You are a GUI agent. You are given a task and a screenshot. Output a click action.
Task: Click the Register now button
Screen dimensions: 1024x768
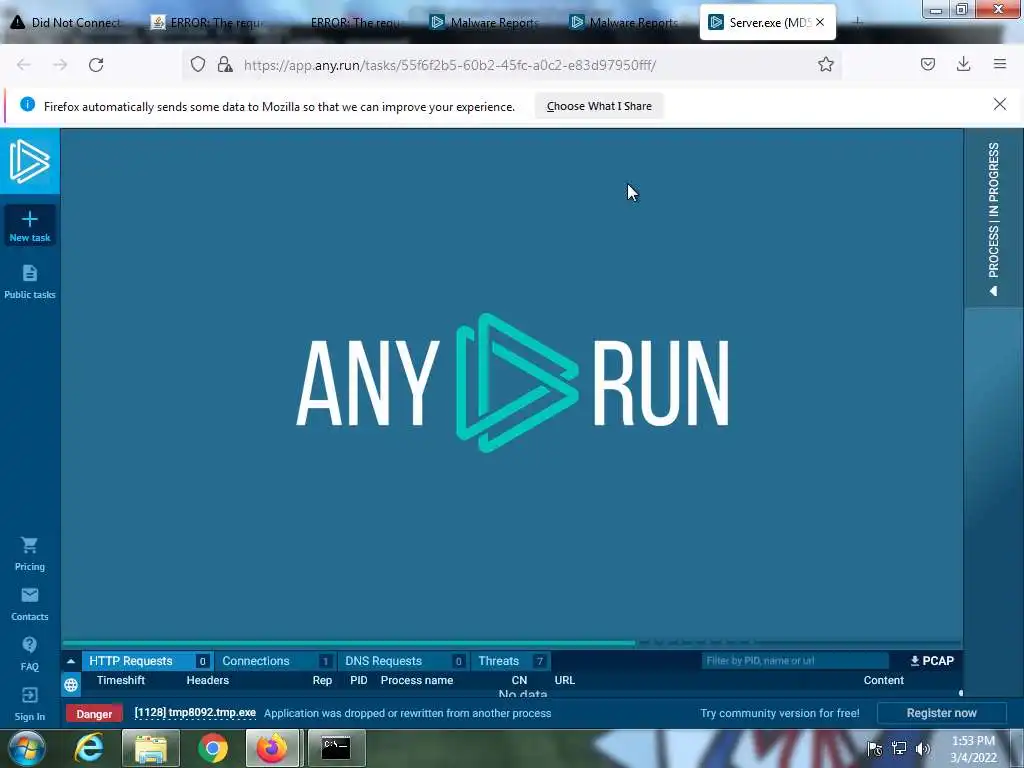(941, 713)
